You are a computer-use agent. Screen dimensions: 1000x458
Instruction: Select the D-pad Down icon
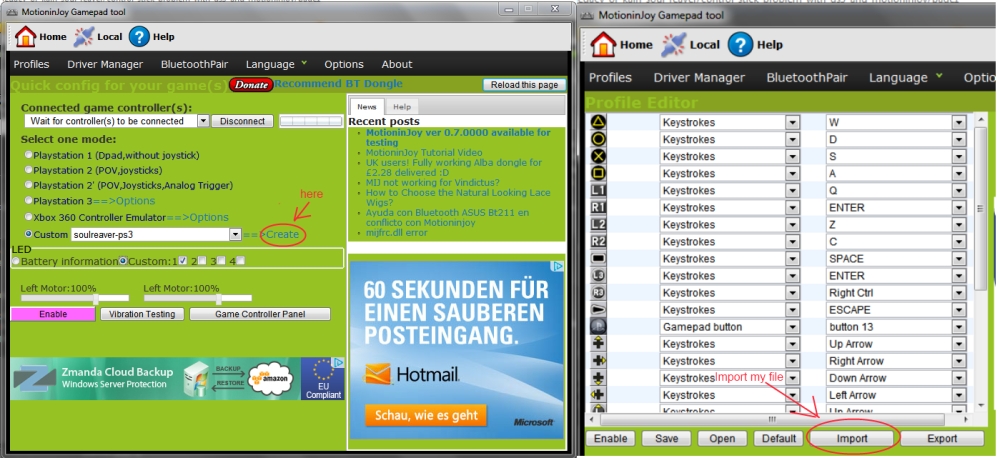click(598, 378)
